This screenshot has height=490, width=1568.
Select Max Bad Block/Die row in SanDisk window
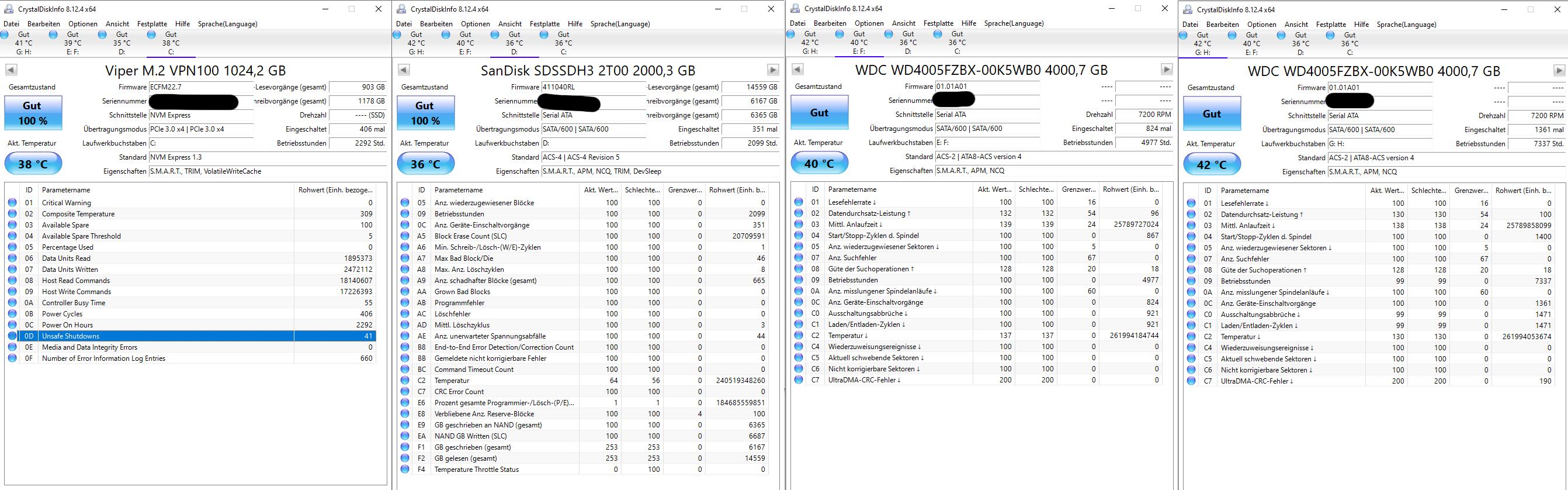(x=583, y=258)
